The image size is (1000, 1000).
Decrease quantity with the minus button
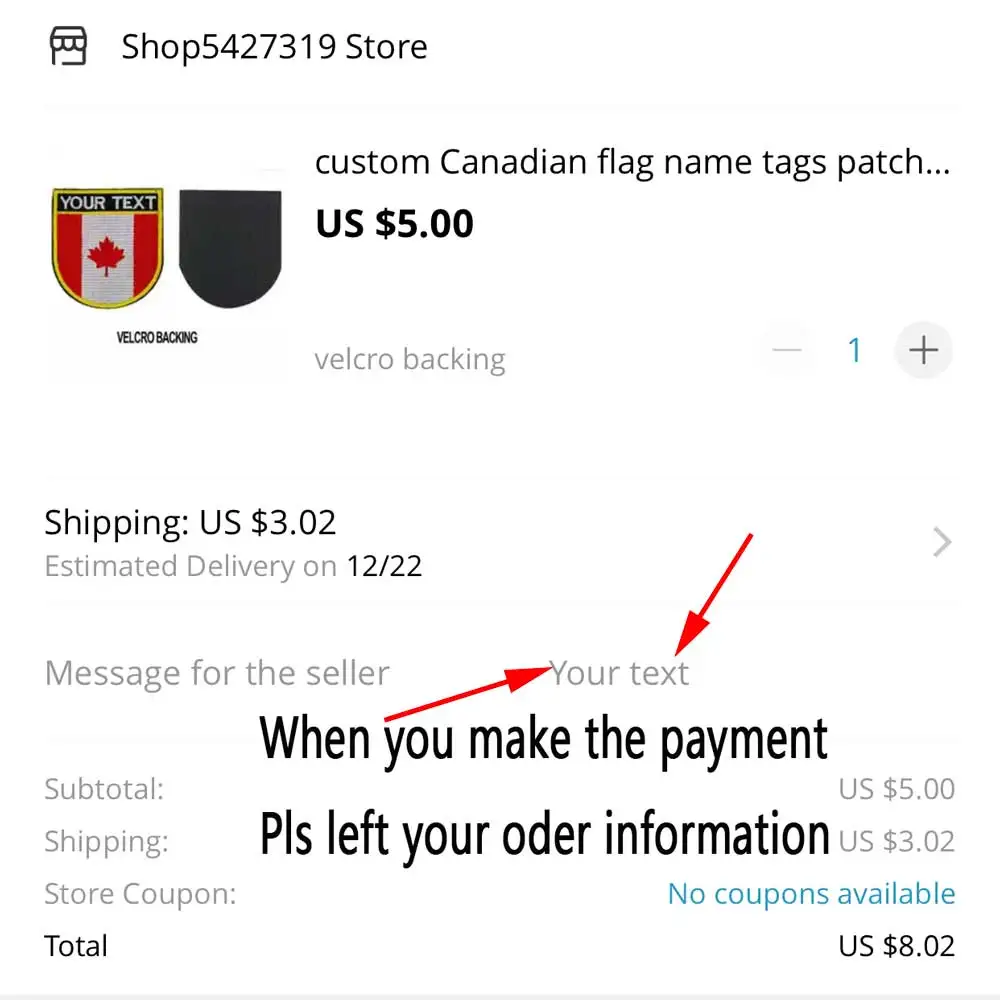click(786, 350)
